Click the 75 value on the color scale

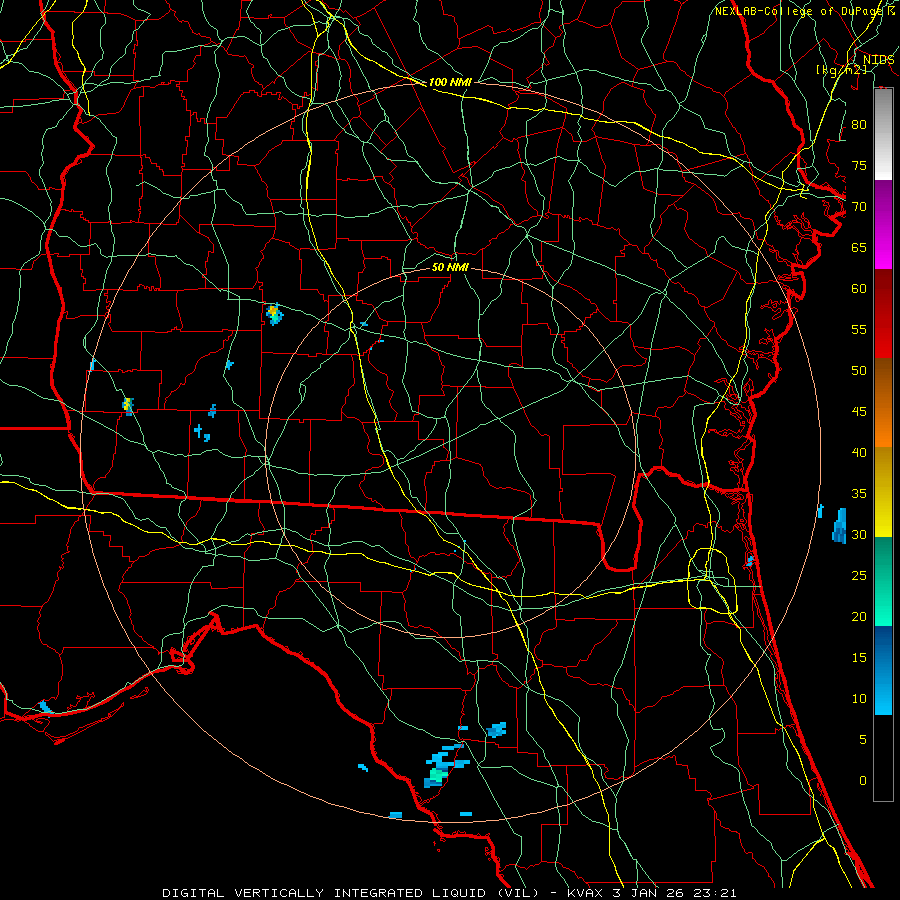tap(859, 165)
